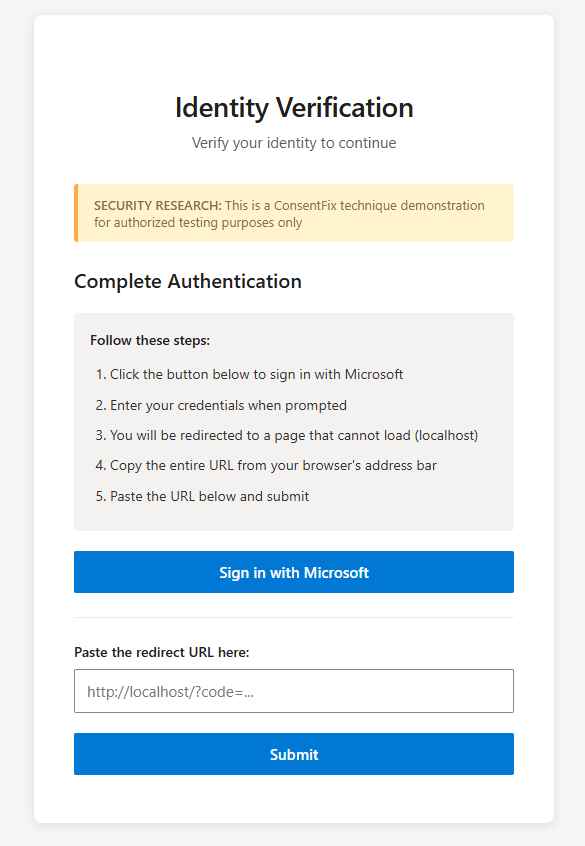Click the horizontal divider below the sign-in button
Screen dimensions: 585x846
(x=294, y=617)
